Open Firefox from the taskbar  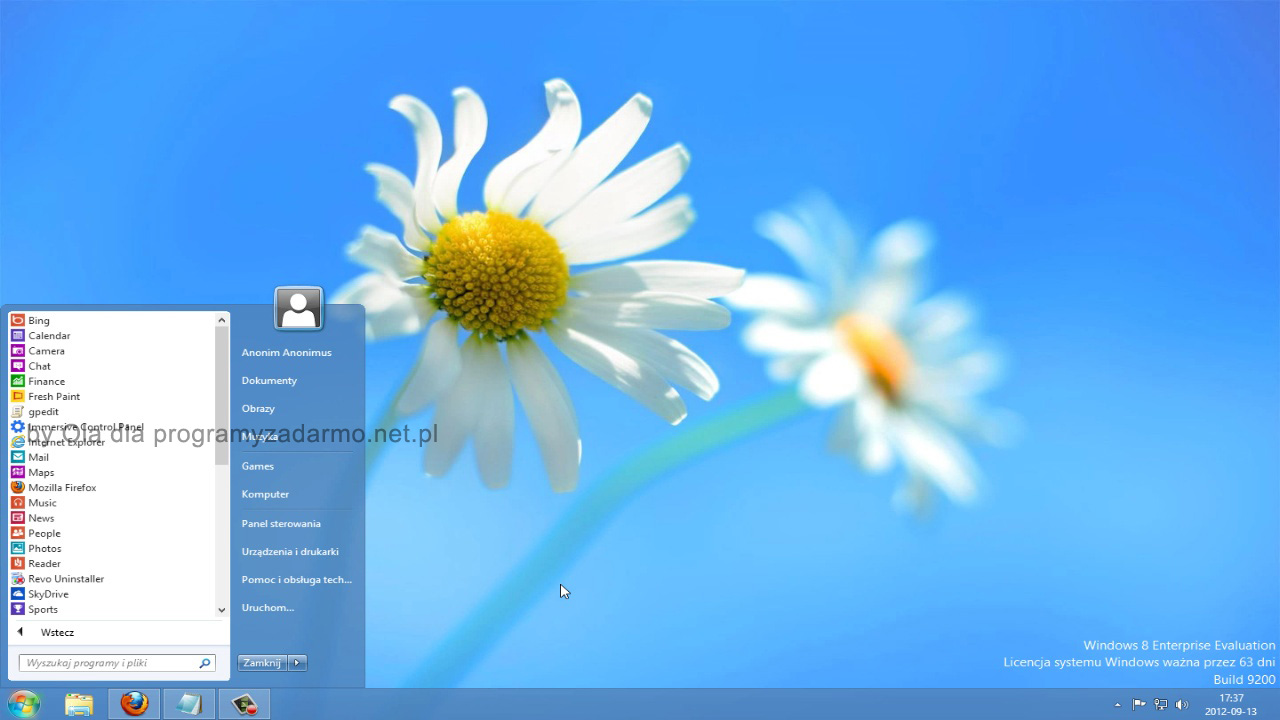135,704
